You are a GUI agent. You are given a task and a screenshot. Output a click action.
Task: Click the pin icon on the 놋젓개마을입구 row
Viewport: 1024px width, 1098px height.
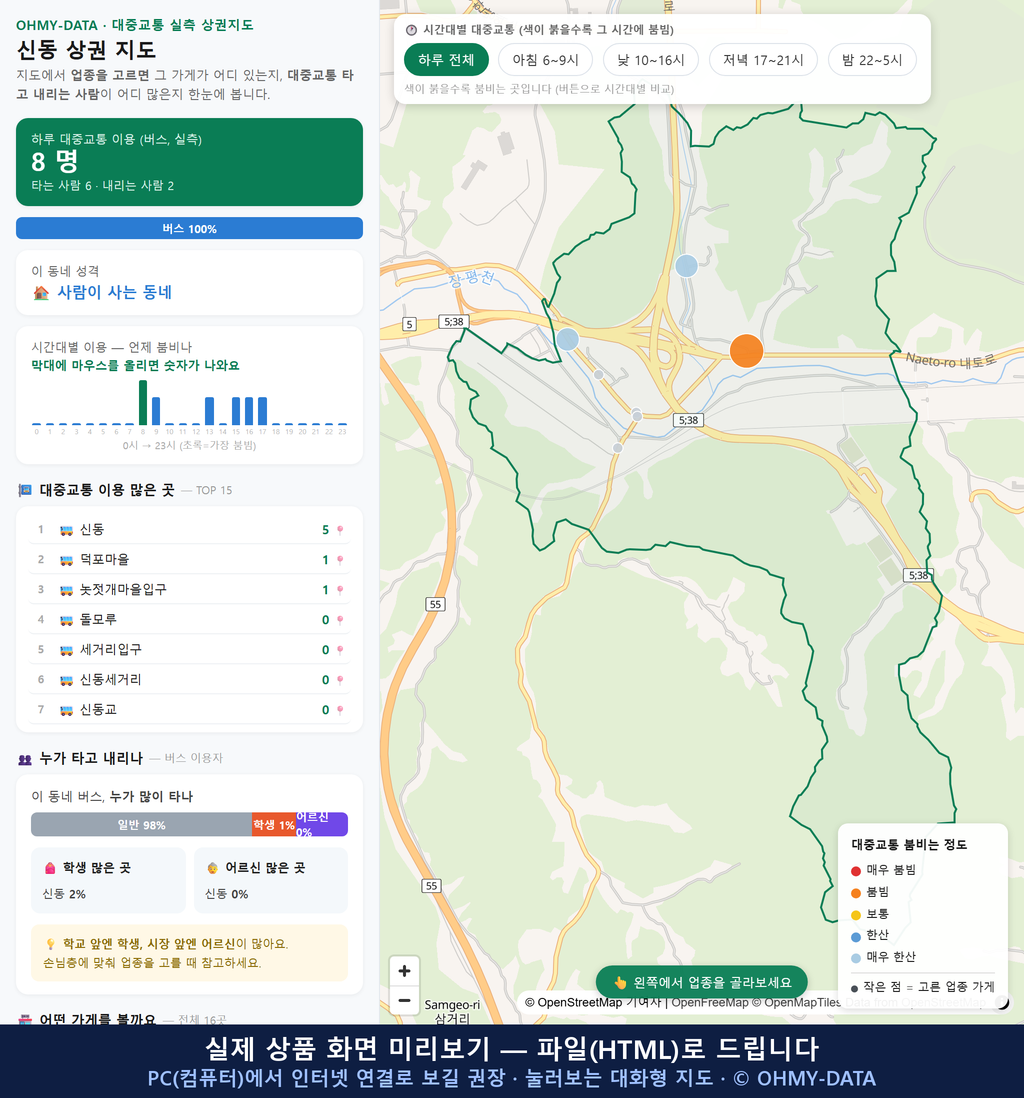coord(340,590)
